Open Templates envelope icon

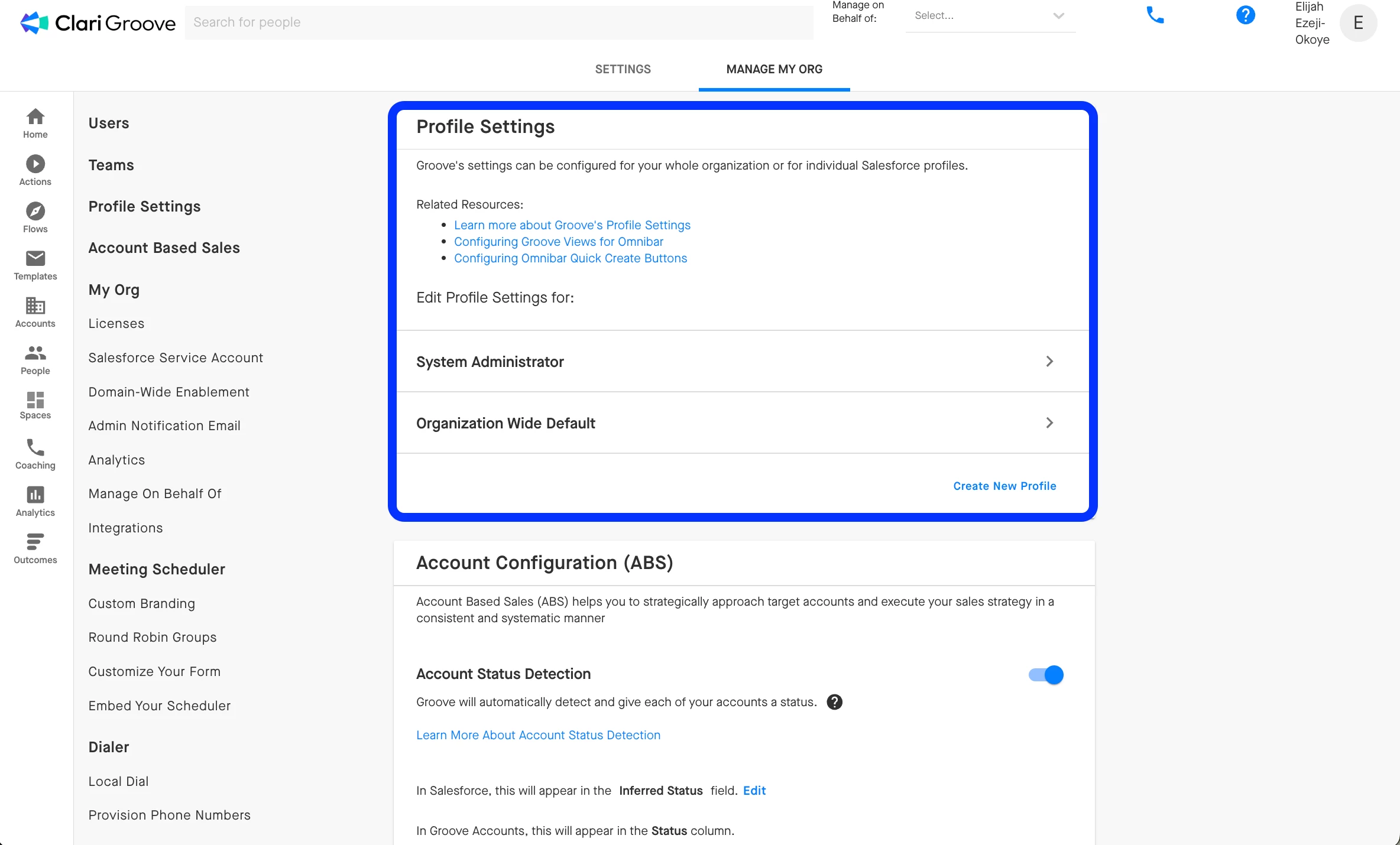click(x=35, y=265)
